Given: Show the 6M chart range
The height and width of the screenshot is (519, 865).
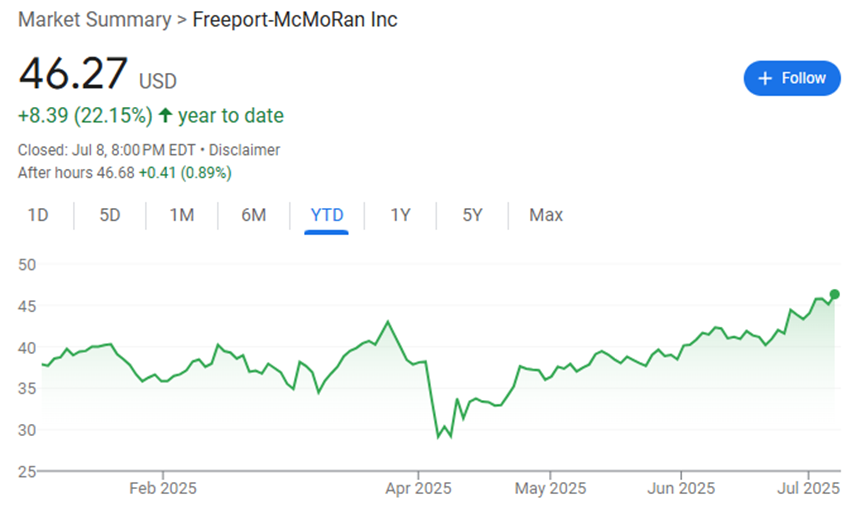Looking at the screenshot, I should pyautogui.click(x=254, y=215).
